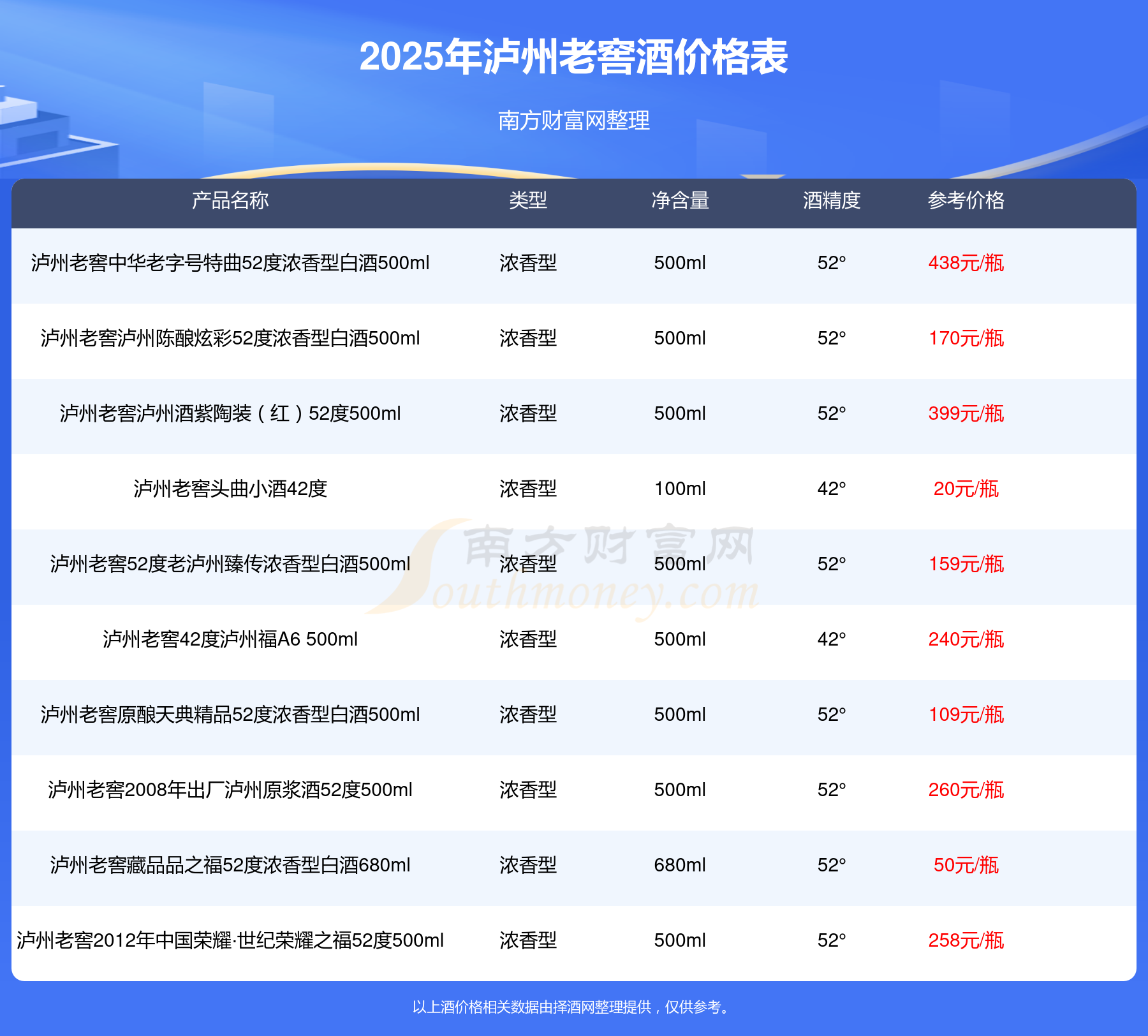Click 52° in the 2008年出厂 row
Screen dimensions: 1148x1036
(832, 790)
